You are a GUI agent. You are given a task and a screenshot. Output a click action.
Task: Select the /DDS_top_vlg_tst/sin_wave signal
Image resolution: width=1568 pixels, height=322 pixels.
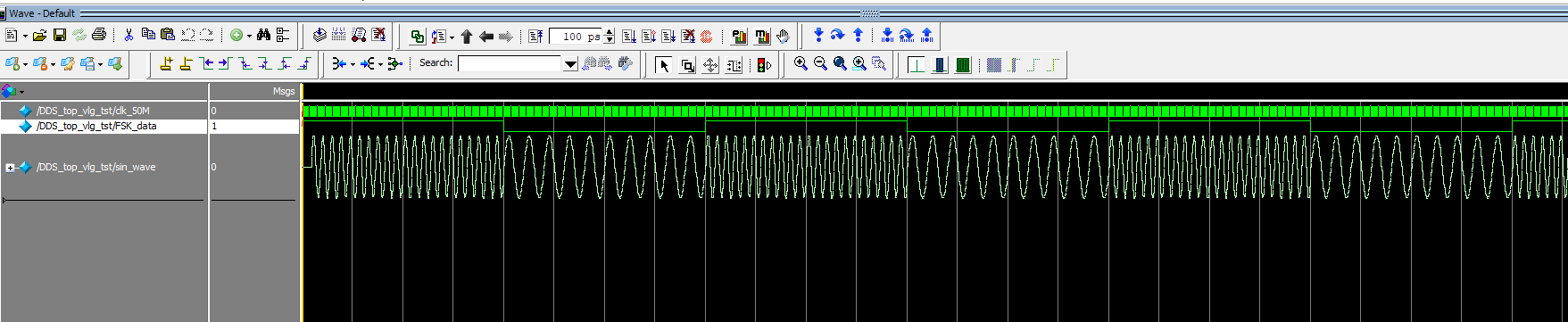tap(96, 167)
